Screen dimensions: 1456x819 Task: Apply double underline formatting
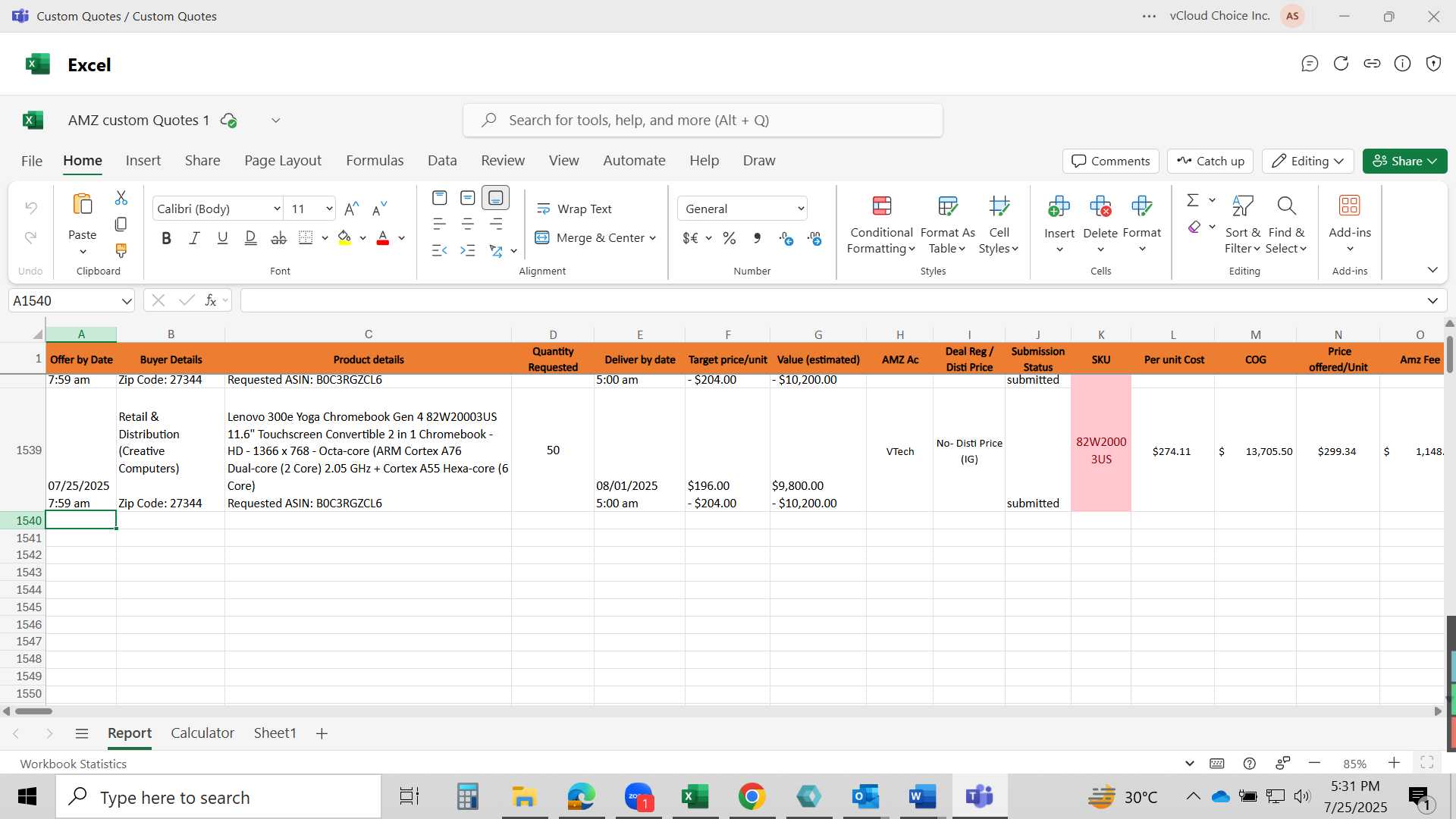pos(250,238)
